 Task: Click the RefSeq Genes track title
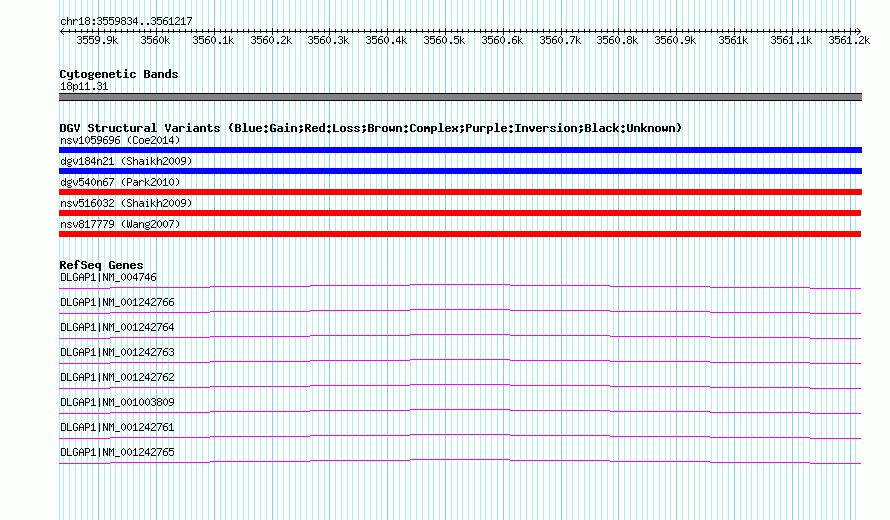[x=101, y=265]
